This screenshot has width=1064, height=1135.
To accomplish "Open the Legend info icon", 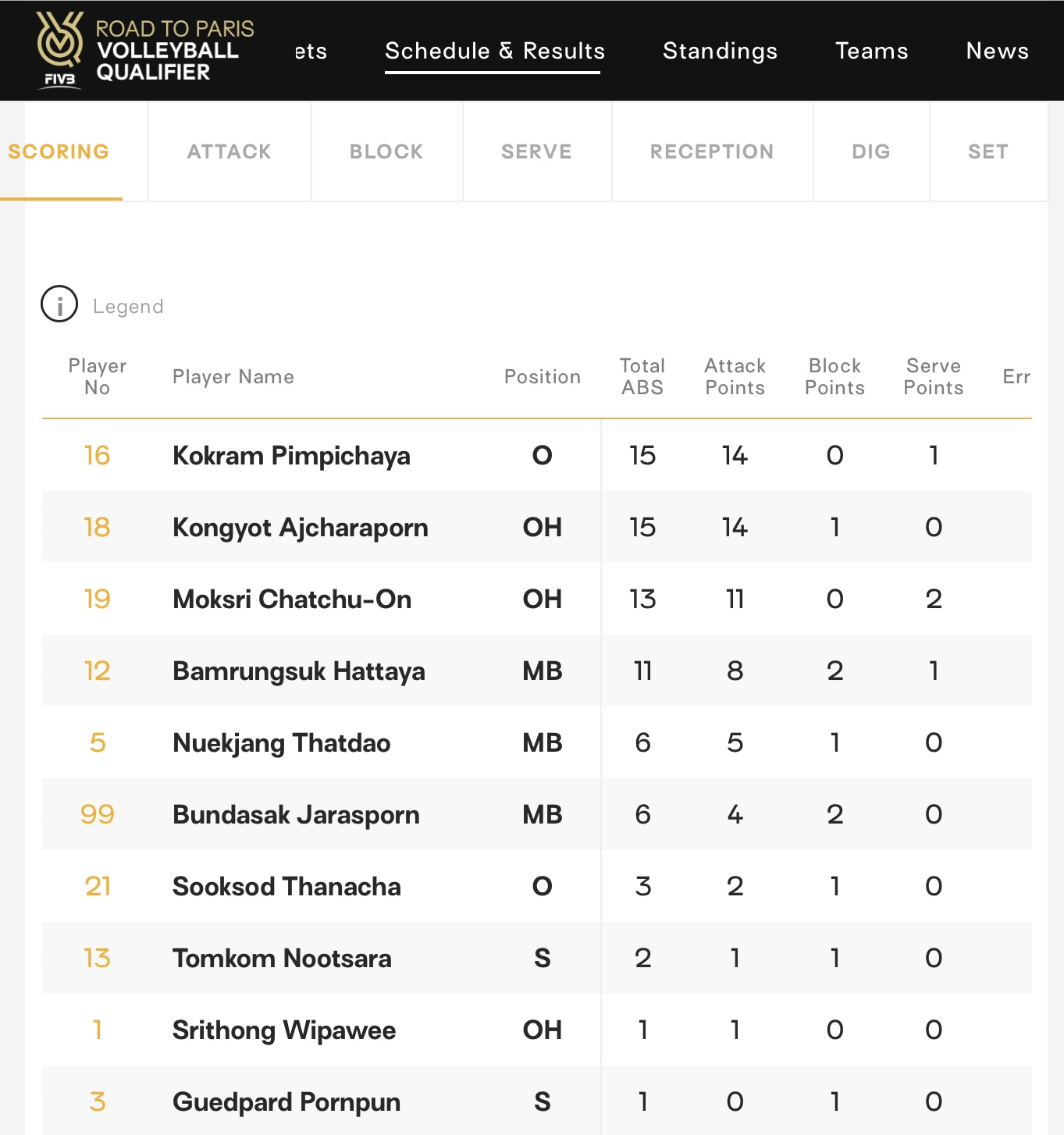I will 59,304.
